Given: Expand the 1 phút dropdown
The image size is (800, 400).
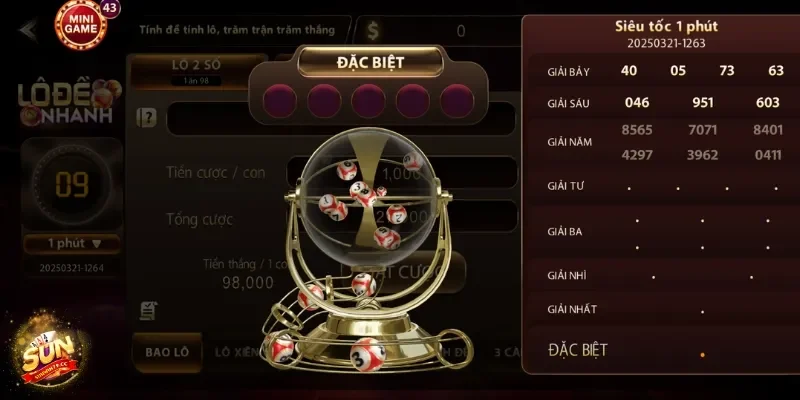Looking at the screenshot, I should (72, 243).
